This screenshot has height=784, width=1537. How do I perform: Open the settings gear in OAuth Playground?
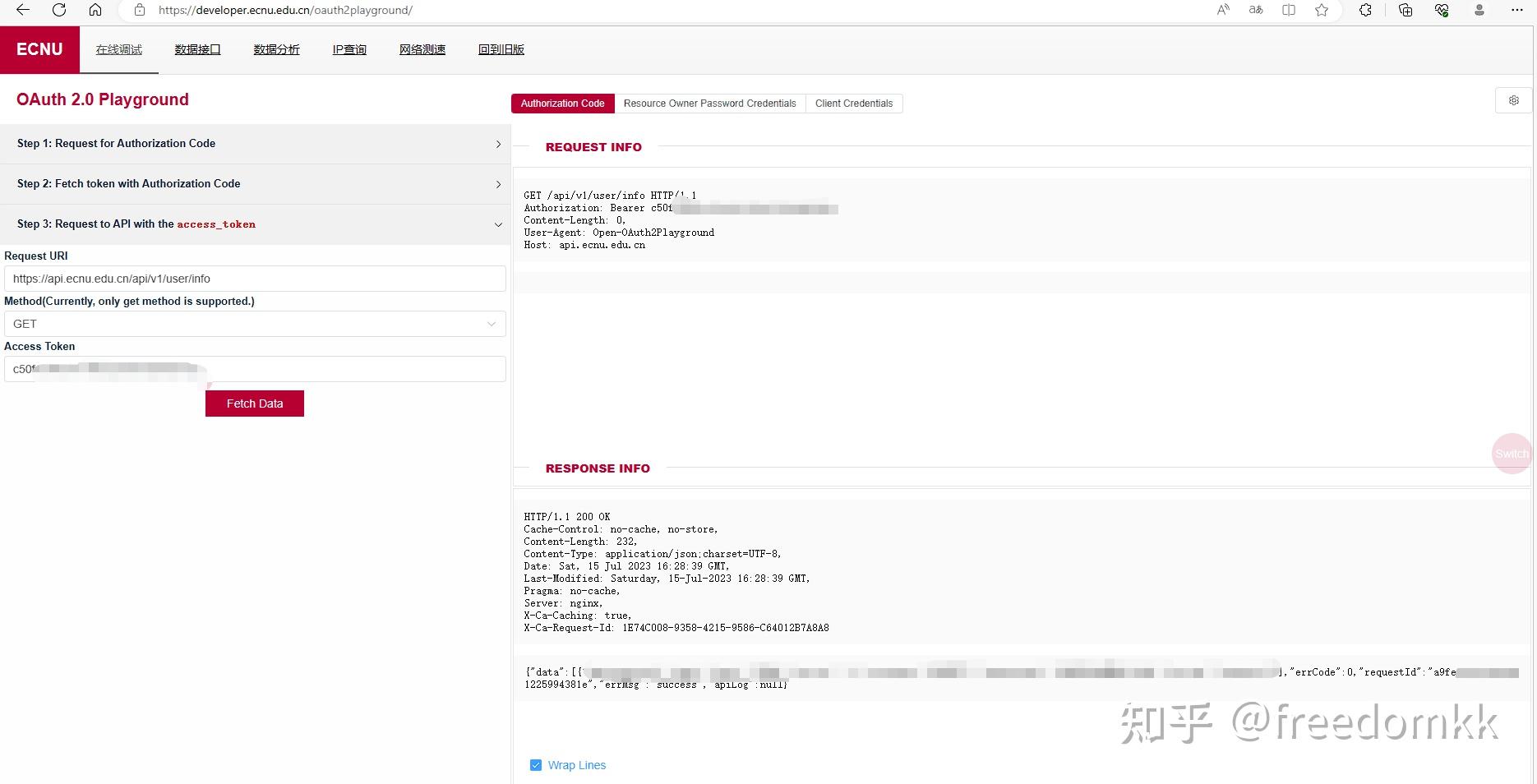(1513, 99)
